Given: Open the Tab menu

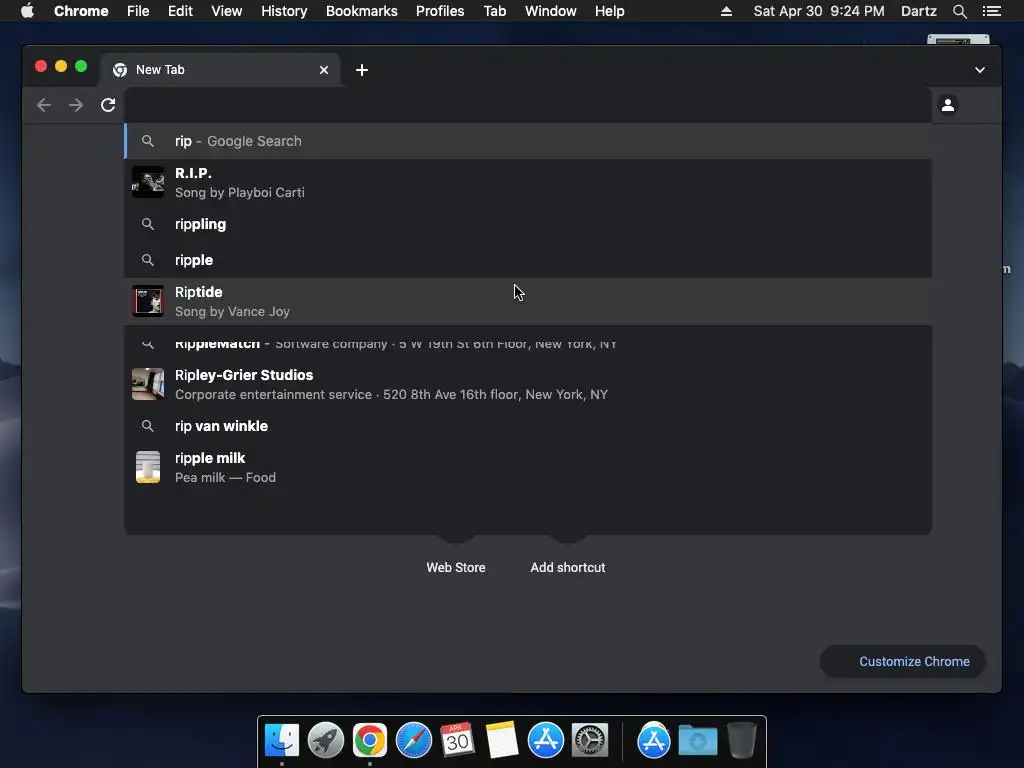Looking at the screenshot, I should (x=494, y=11).
